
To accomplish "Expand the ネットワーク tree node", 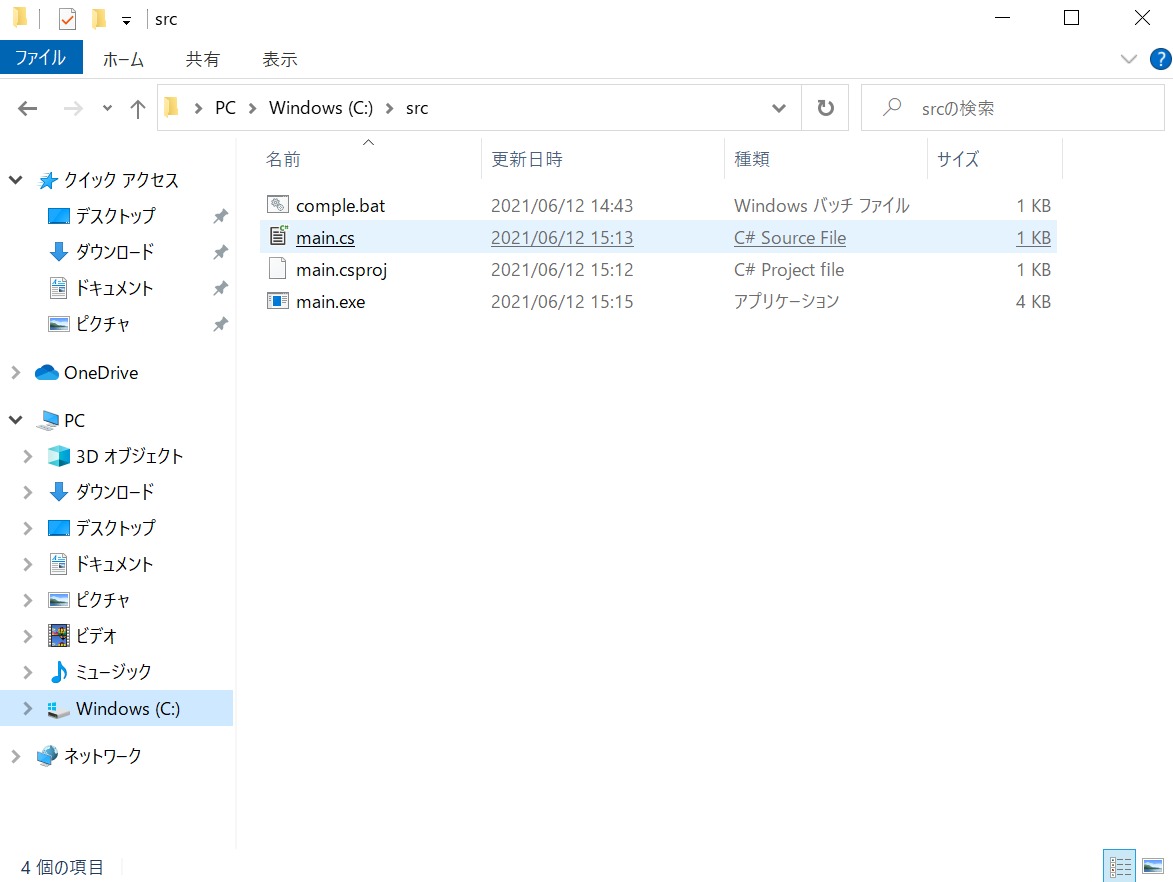I will pyautogui.click(x=16, y=756).
